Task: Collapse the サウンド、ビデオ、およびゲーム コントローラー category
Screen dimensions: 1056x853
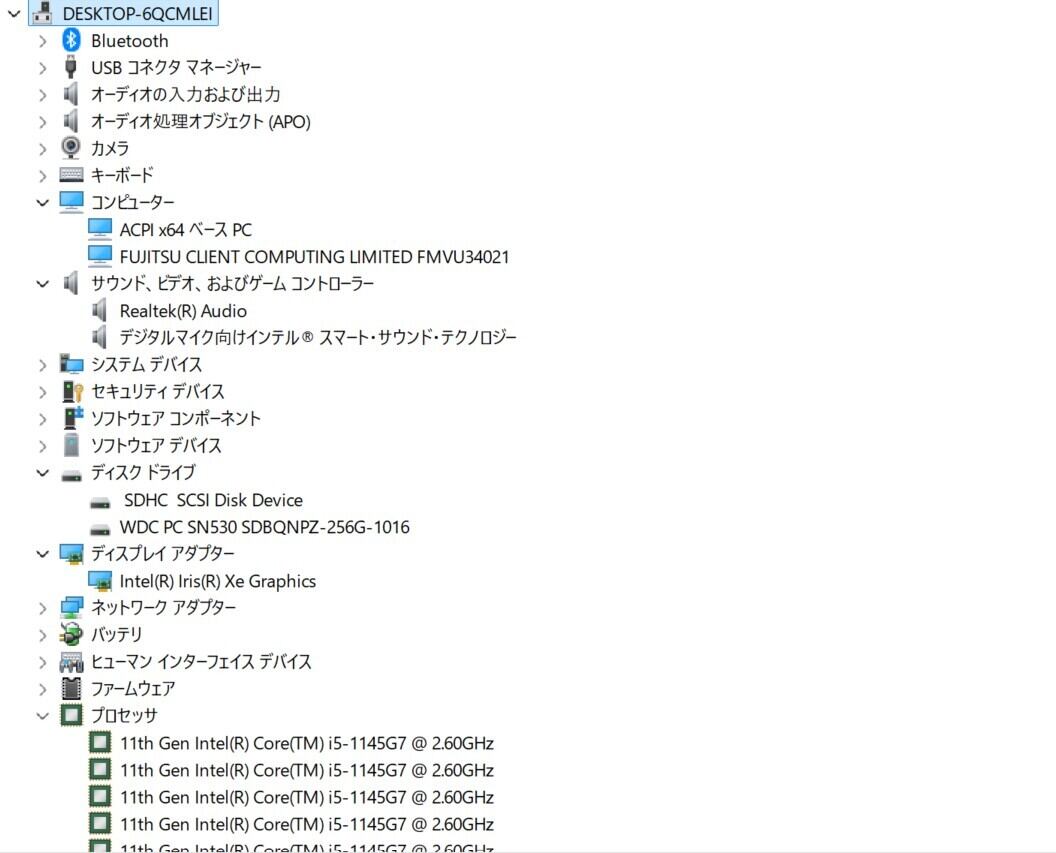Action: point(42,283)
